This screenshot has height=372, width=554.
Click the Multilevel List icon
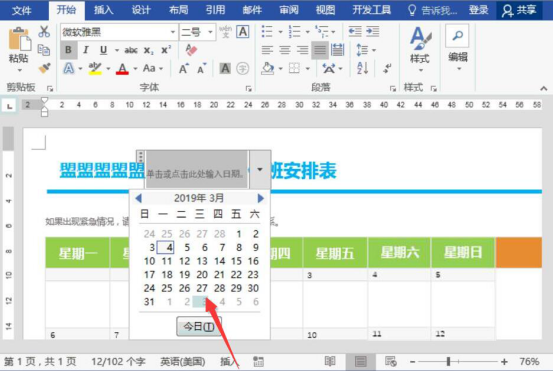[322, 32]
